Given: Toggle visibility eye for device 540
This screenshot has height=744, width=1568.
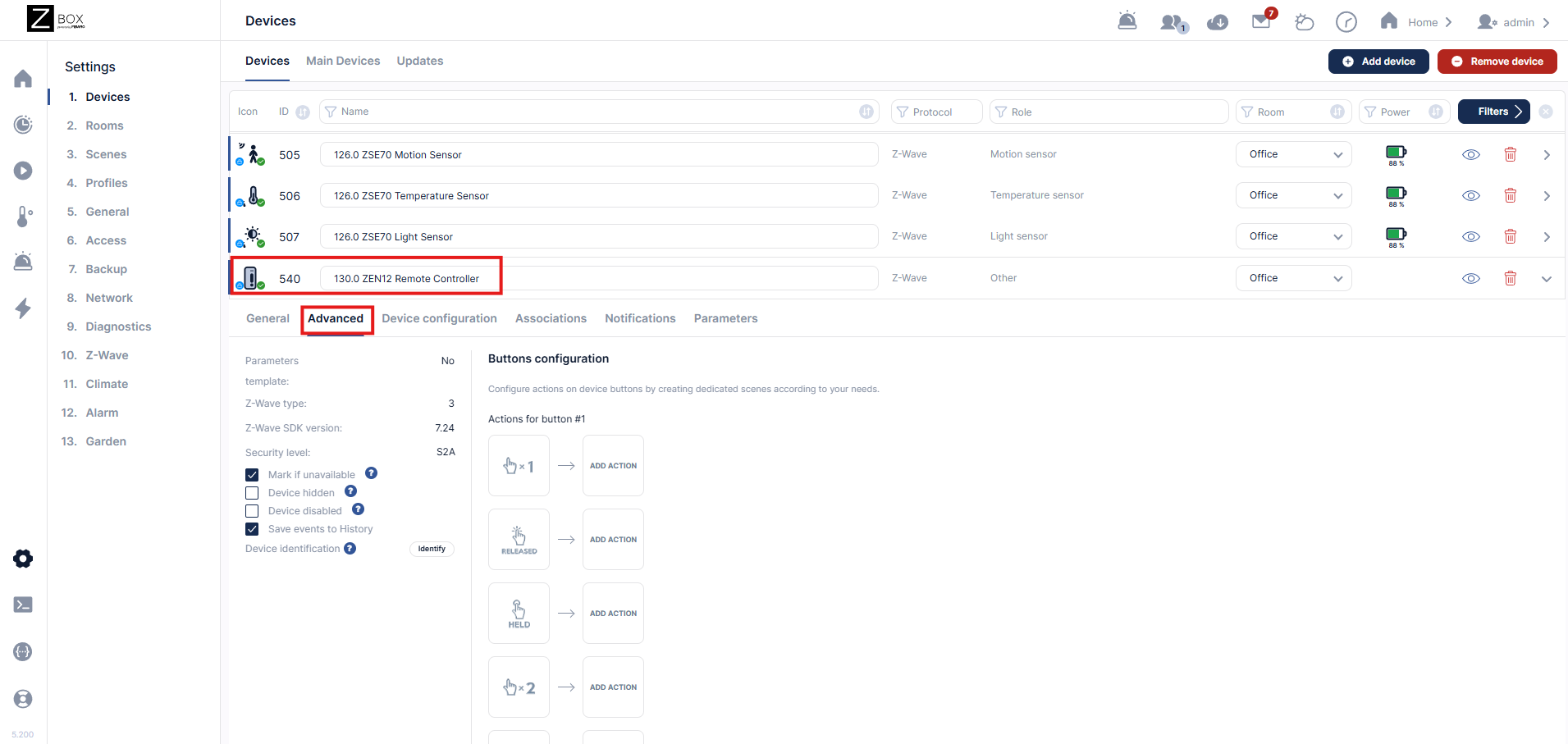Looking at the screenshot, I should pyautogui.click(x=1471, y=278).
